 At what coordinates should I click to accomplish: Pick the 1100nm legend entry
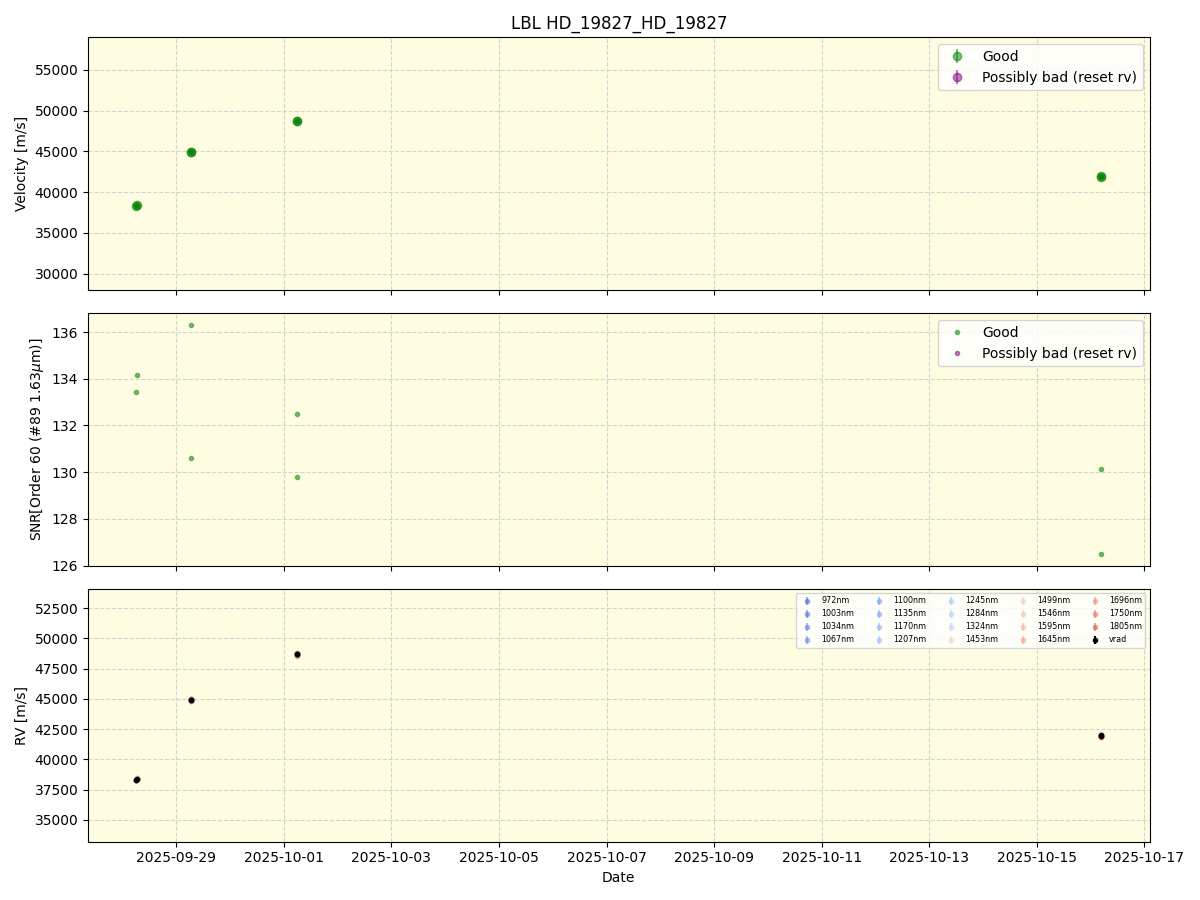901,601
